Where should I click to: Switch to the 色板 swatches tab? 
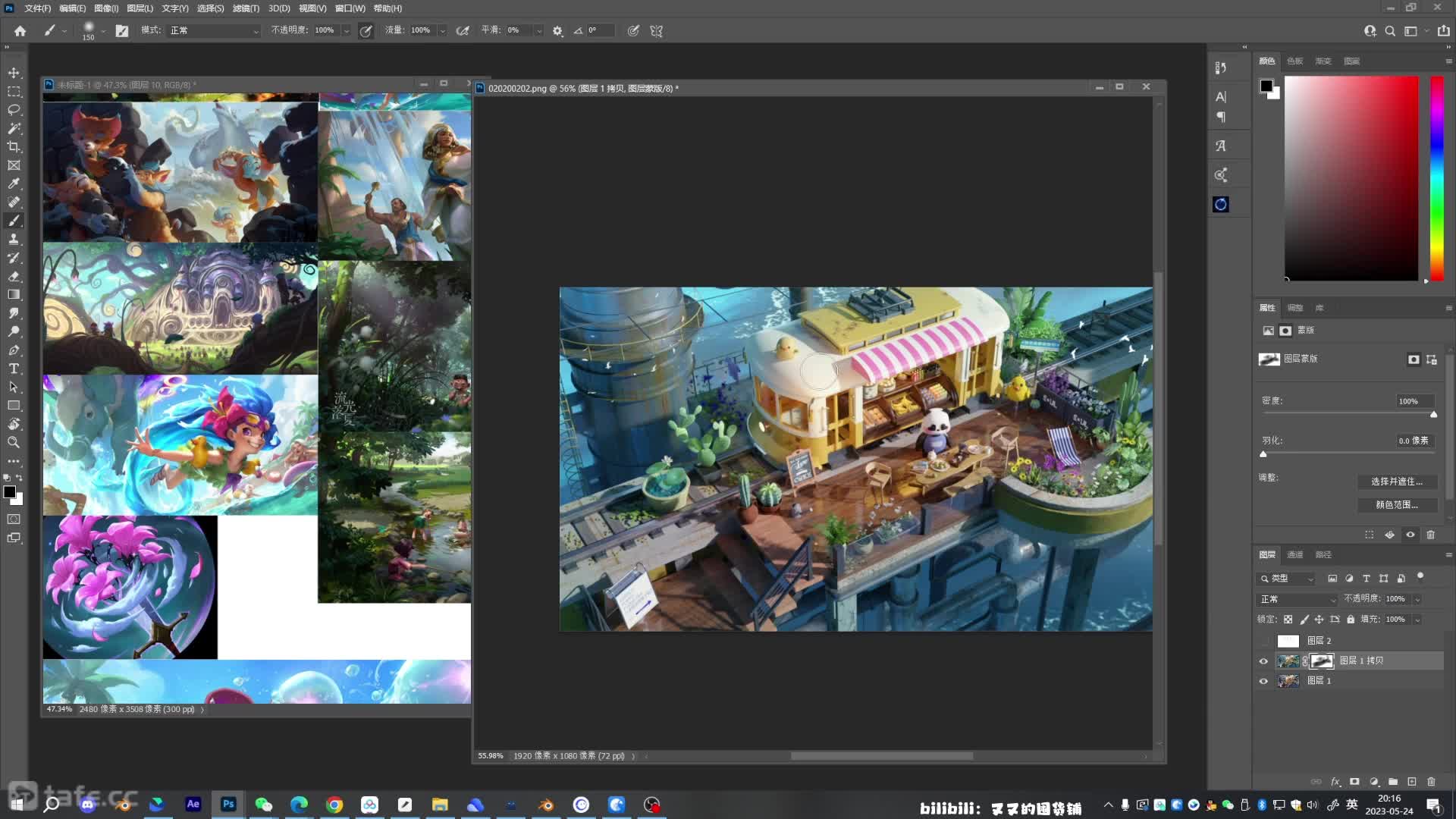tap(1295, 61)
